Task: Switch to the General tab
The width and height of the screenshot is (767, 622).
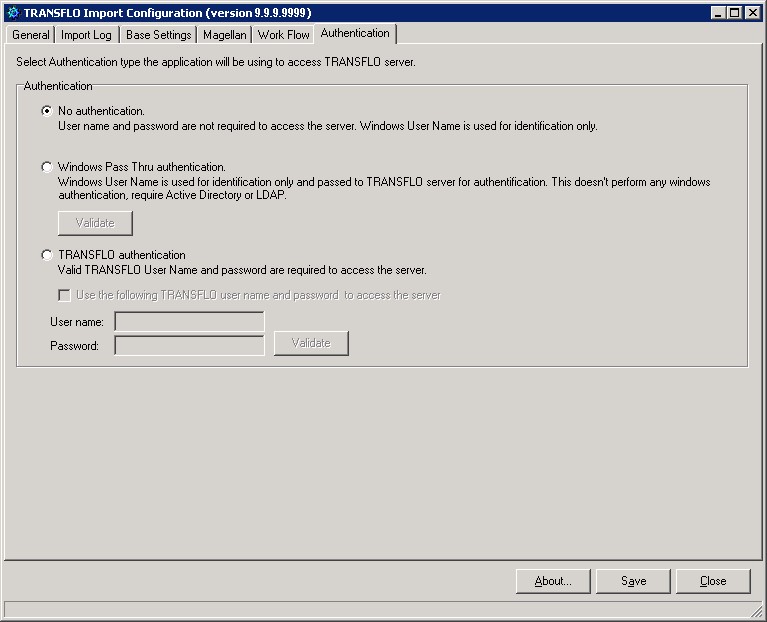Action: 30,35
